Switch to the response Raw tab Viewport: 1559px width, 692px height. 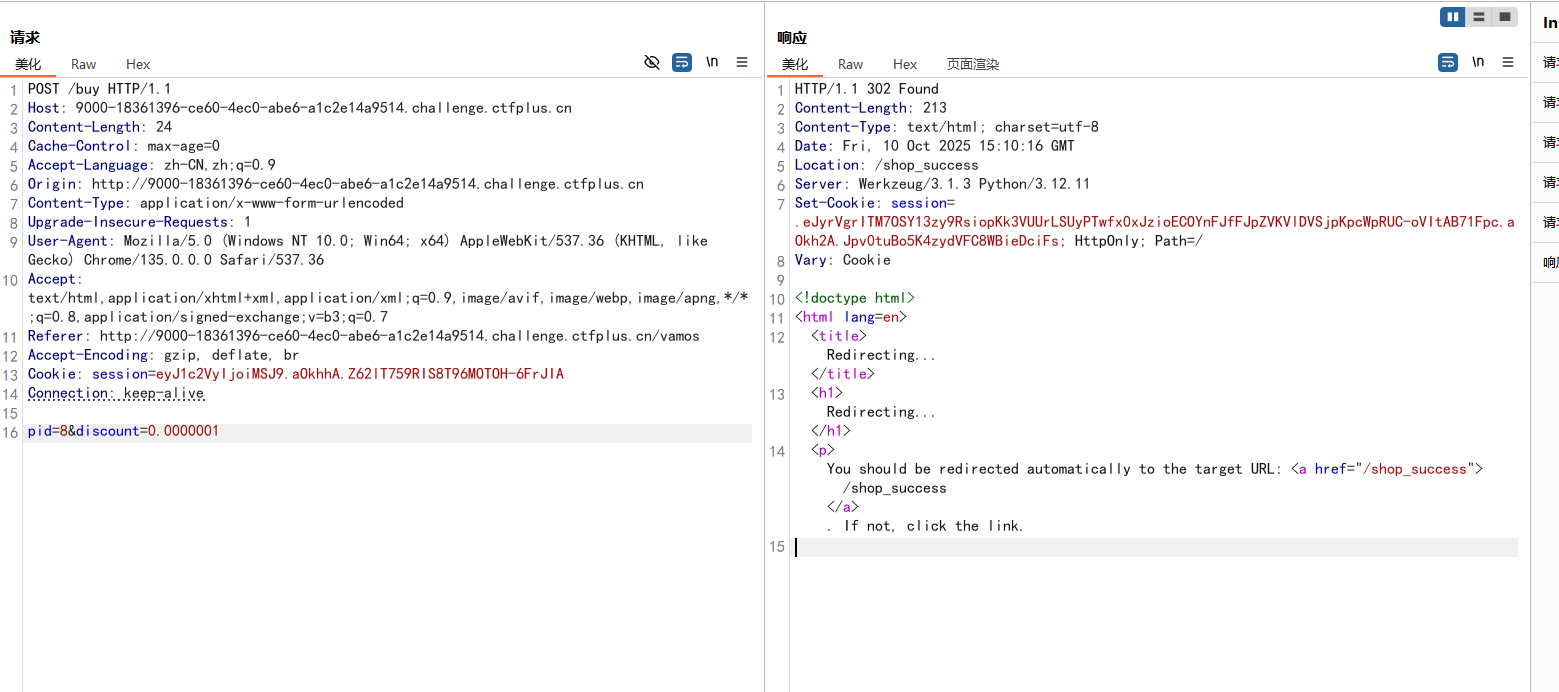coord(851,64)
